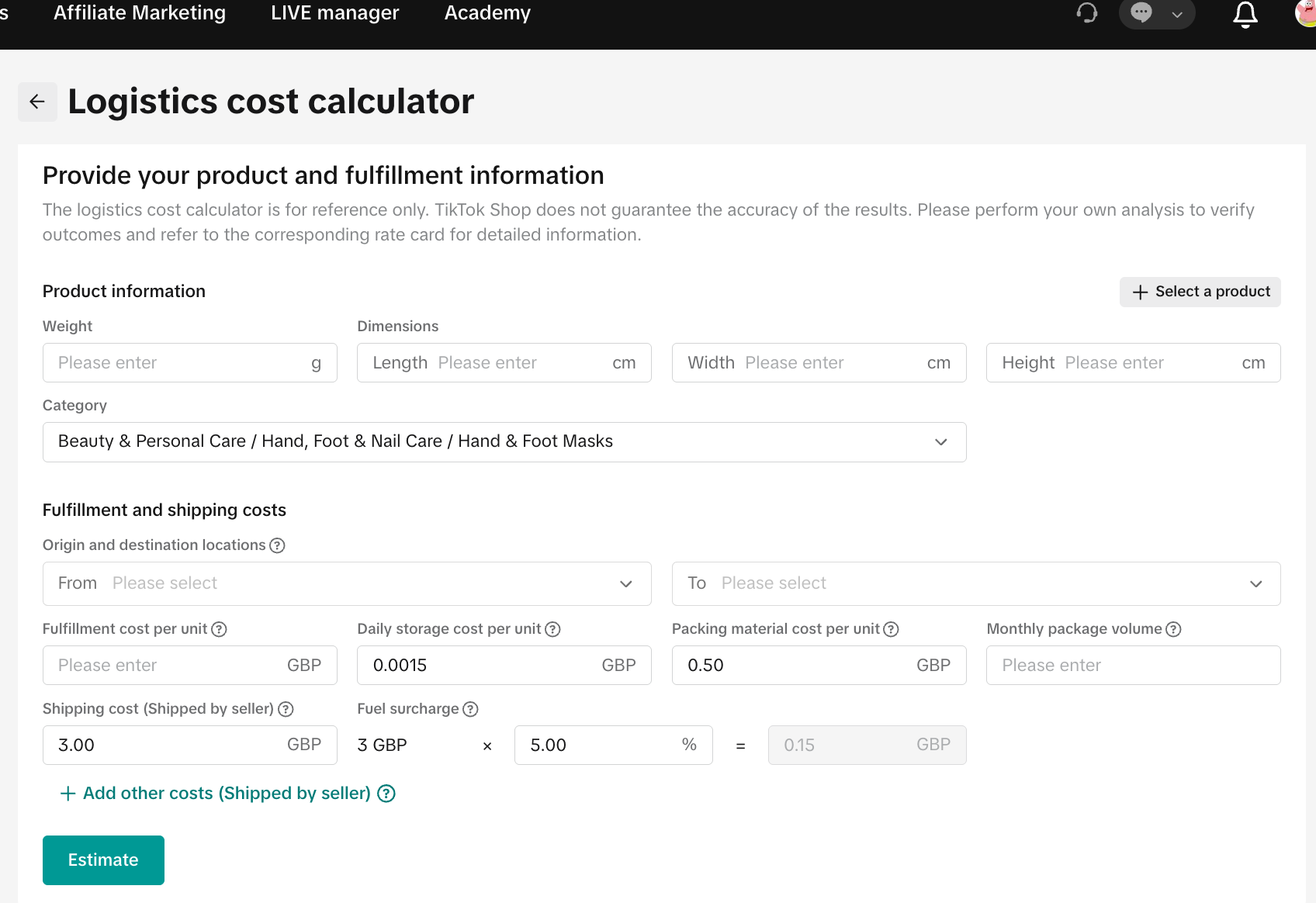Image resolution: width=1316 pixels, height=903 pixels.
Task: Open the chat messages bubble icon
Action: click(1141, 13)
